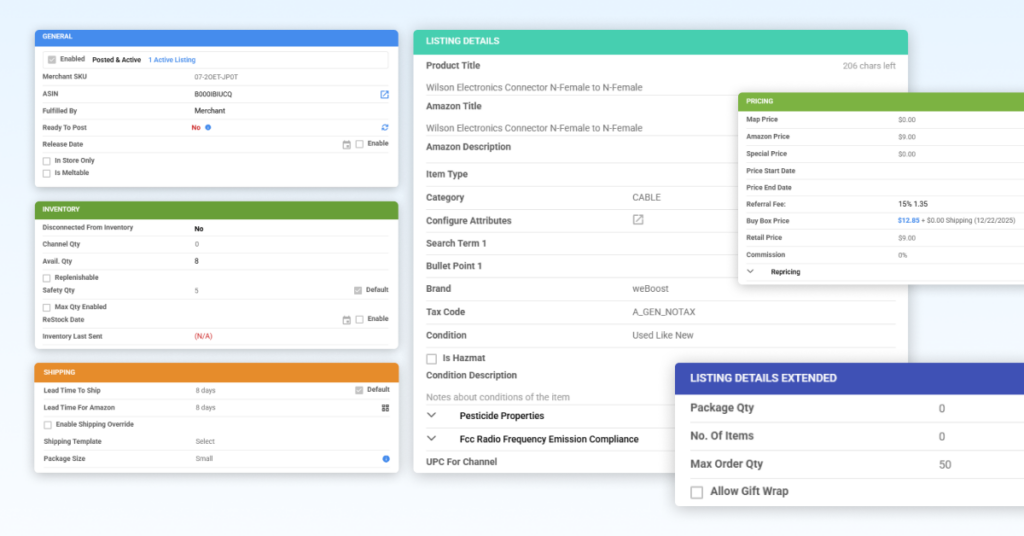Open the Release Date calendar icon
The image size is (1024, 536).
click(347, 144)
